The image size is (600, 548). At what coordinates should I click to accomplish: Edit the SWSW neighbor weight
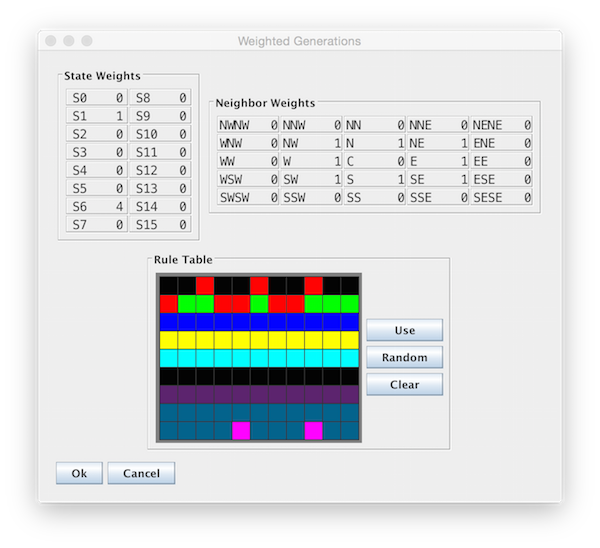point(248,197)
